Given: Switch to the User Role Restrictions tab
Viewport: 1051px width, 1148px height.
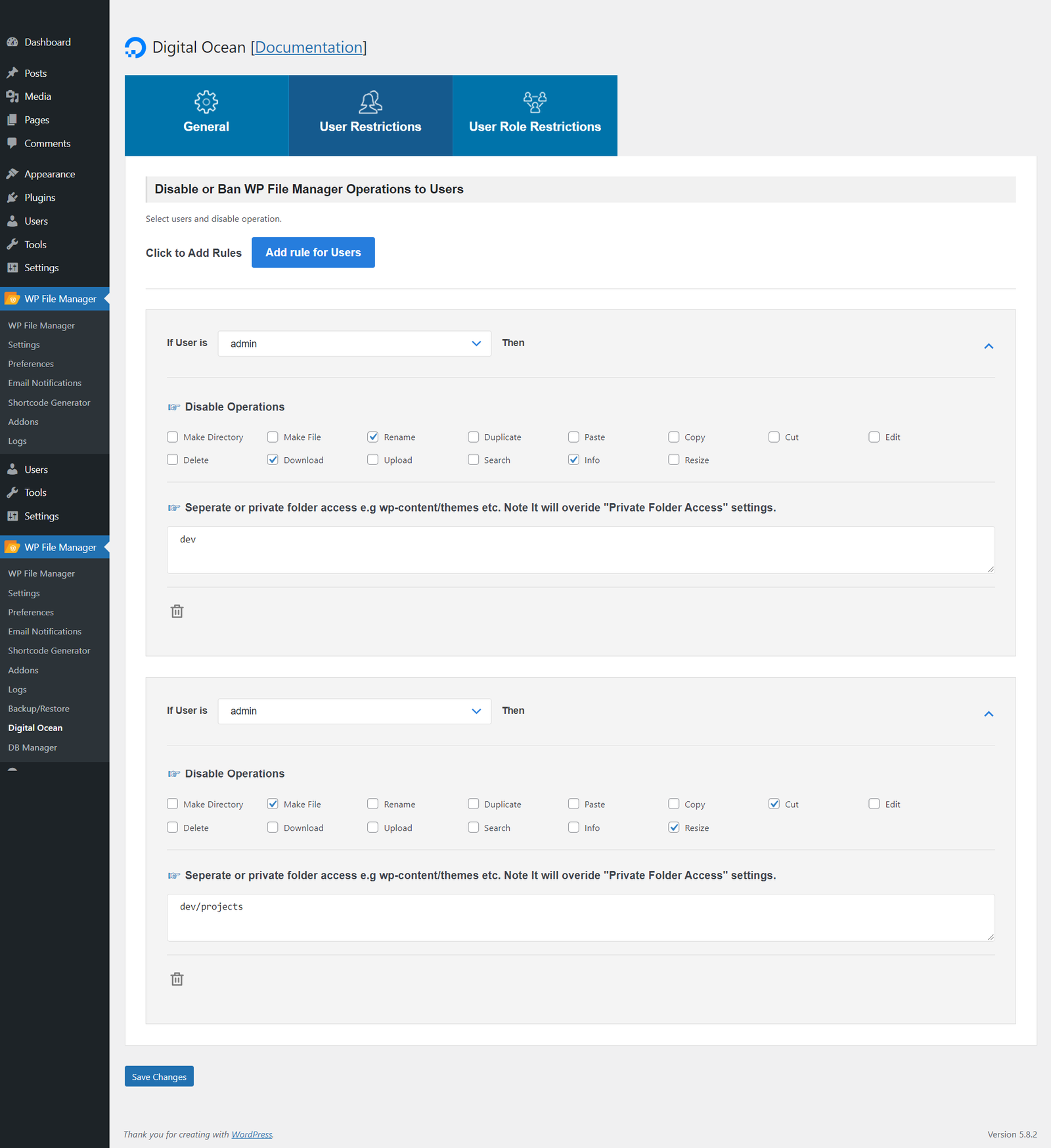Looking at the screenshot, I should click(x=535, y=116).
